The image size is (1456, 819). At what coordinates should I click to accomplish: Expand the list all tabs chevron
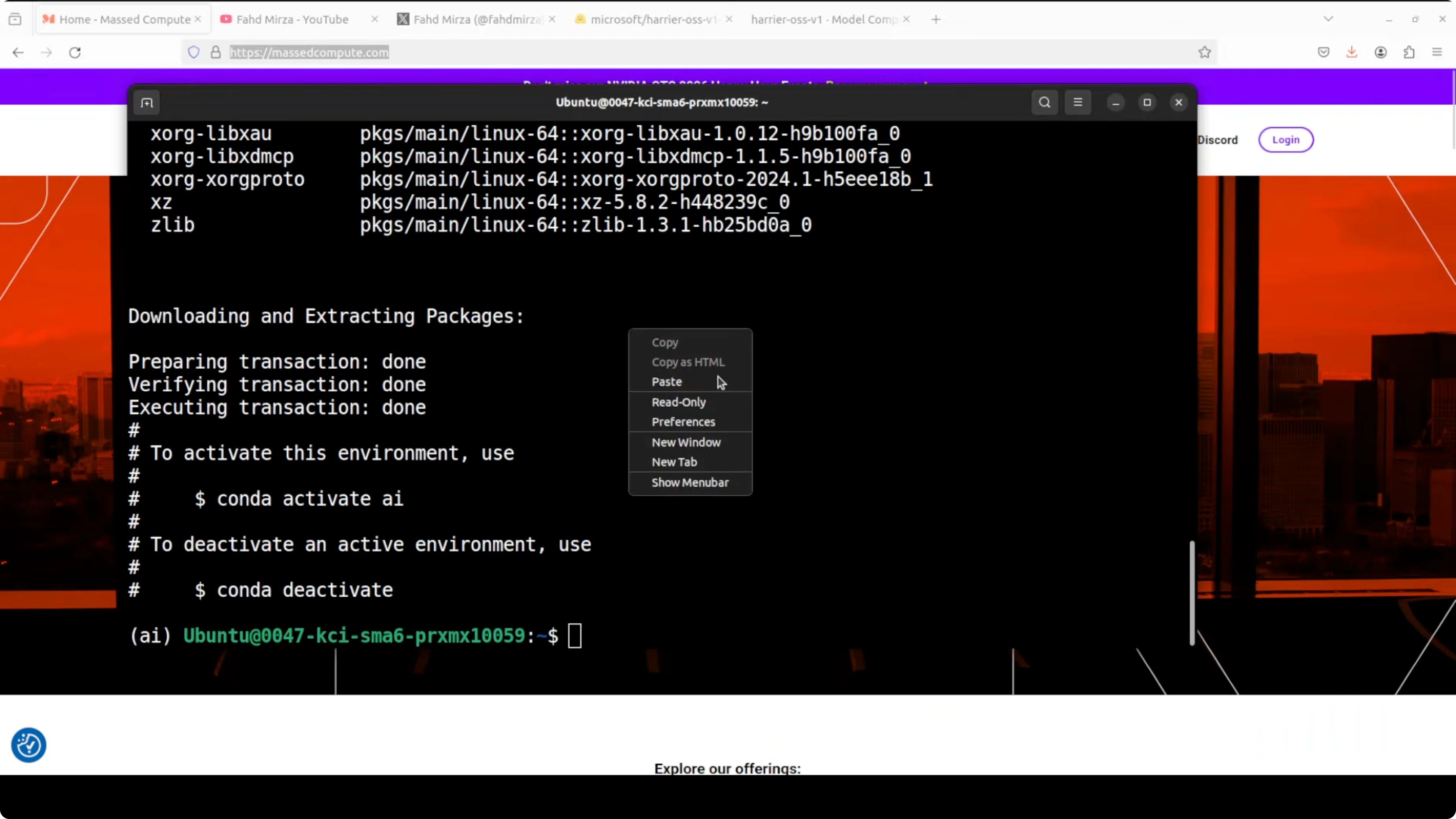point(1328,19)
